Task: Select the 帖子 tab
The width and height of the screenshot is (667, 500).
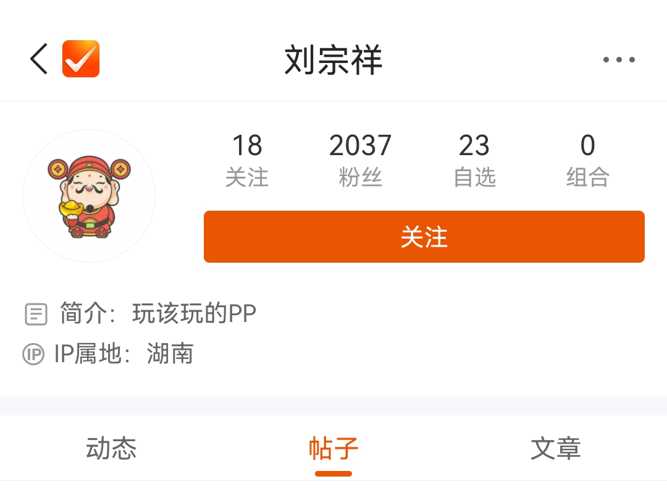Action: click(334, 448)
